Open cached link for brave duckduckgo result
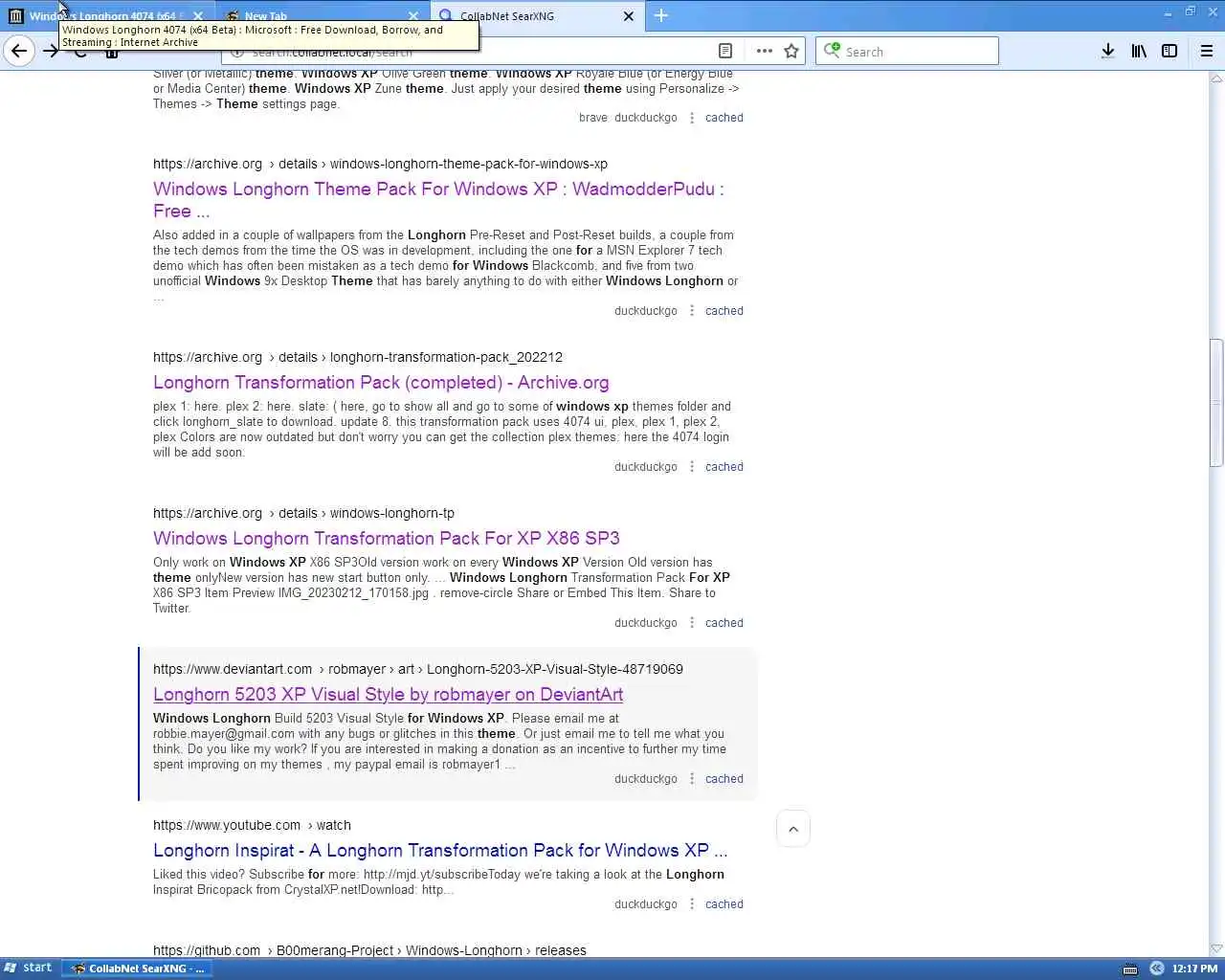 (x=724, y=118)
